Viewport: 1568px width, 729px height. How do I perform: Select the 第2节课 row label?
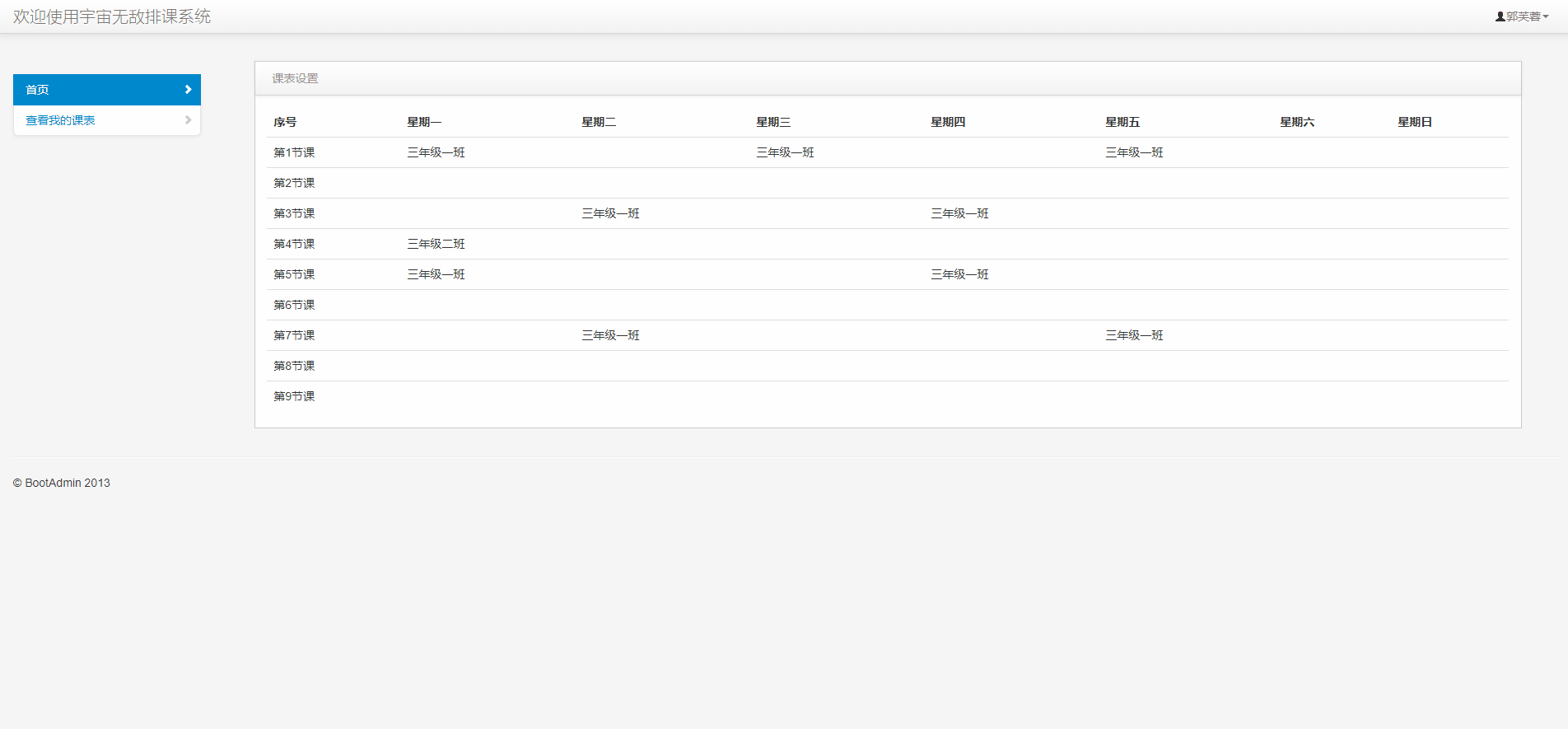pos(294,183)
